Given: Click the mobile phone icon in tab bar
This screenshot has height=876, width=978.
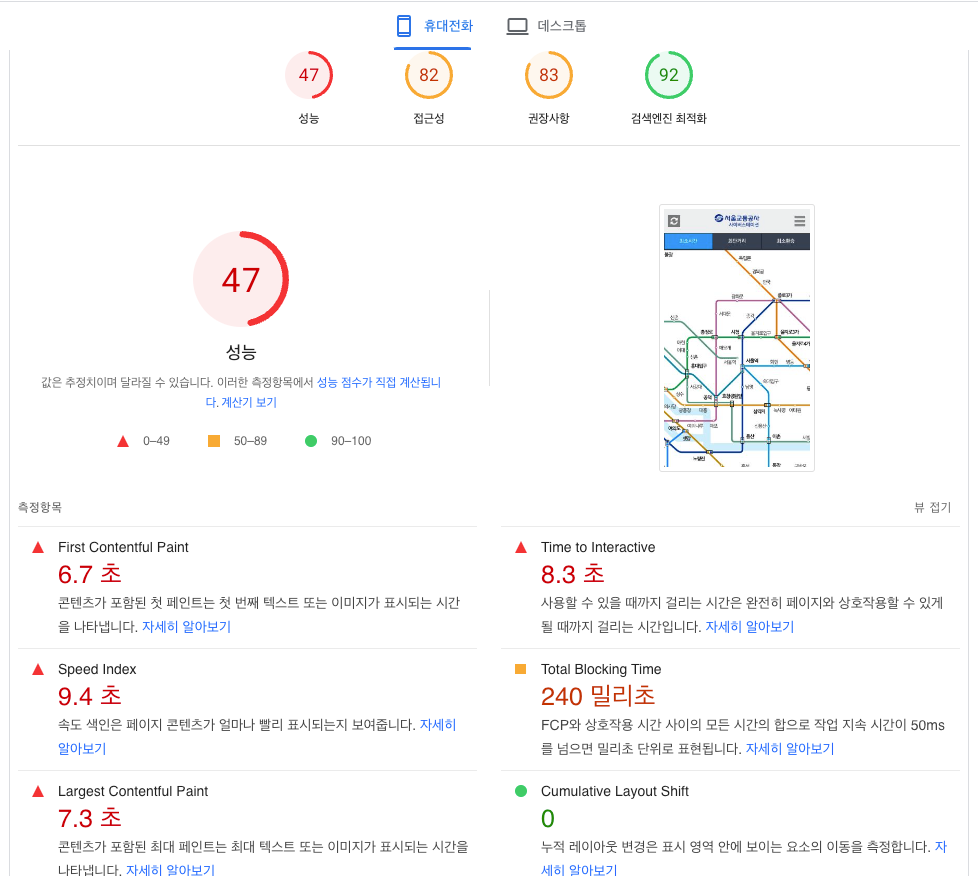Looking at the screenshot, I should pos(404,26).
